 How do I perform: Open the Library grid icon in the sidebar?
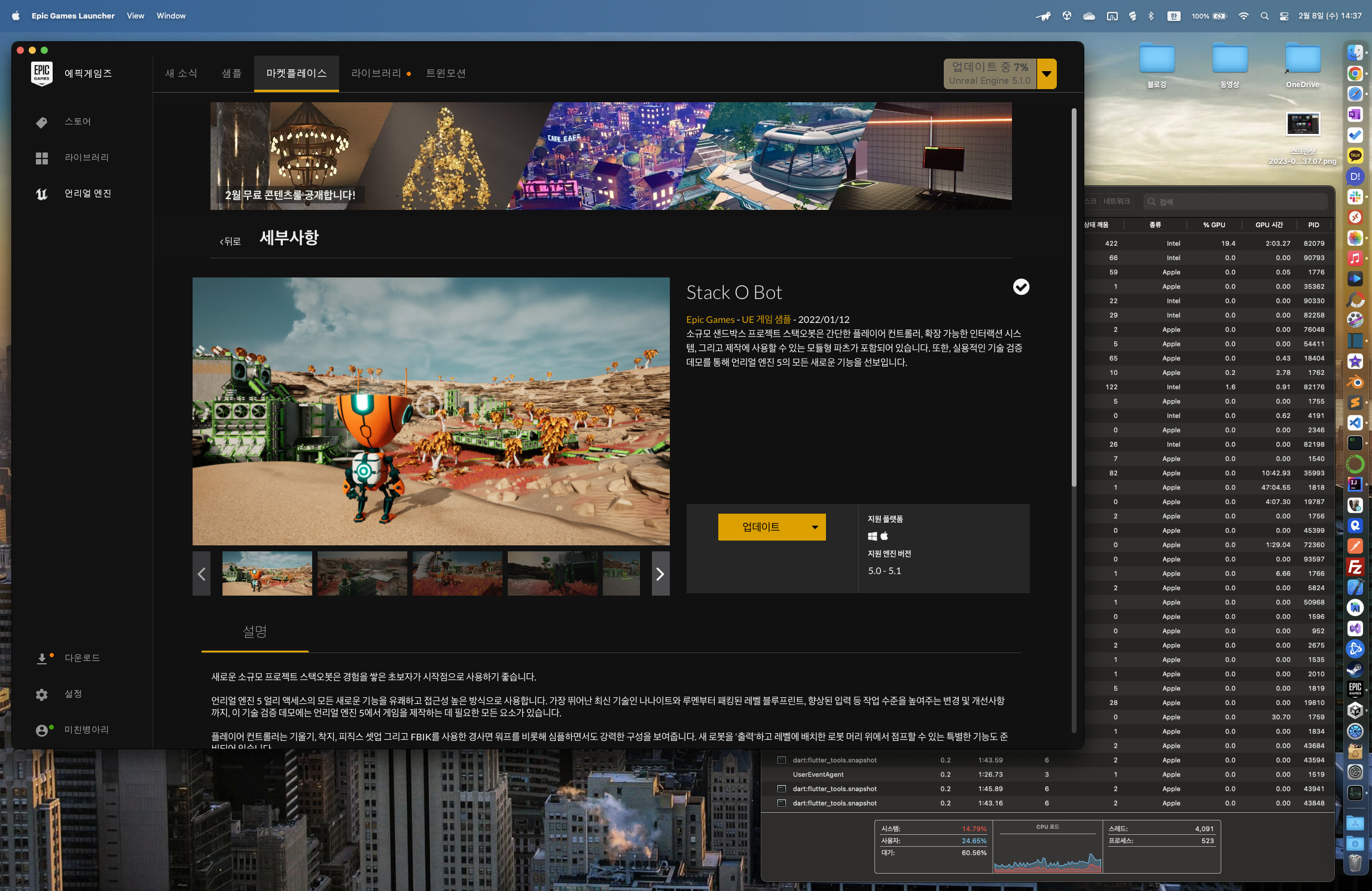[x=41, y=158]
